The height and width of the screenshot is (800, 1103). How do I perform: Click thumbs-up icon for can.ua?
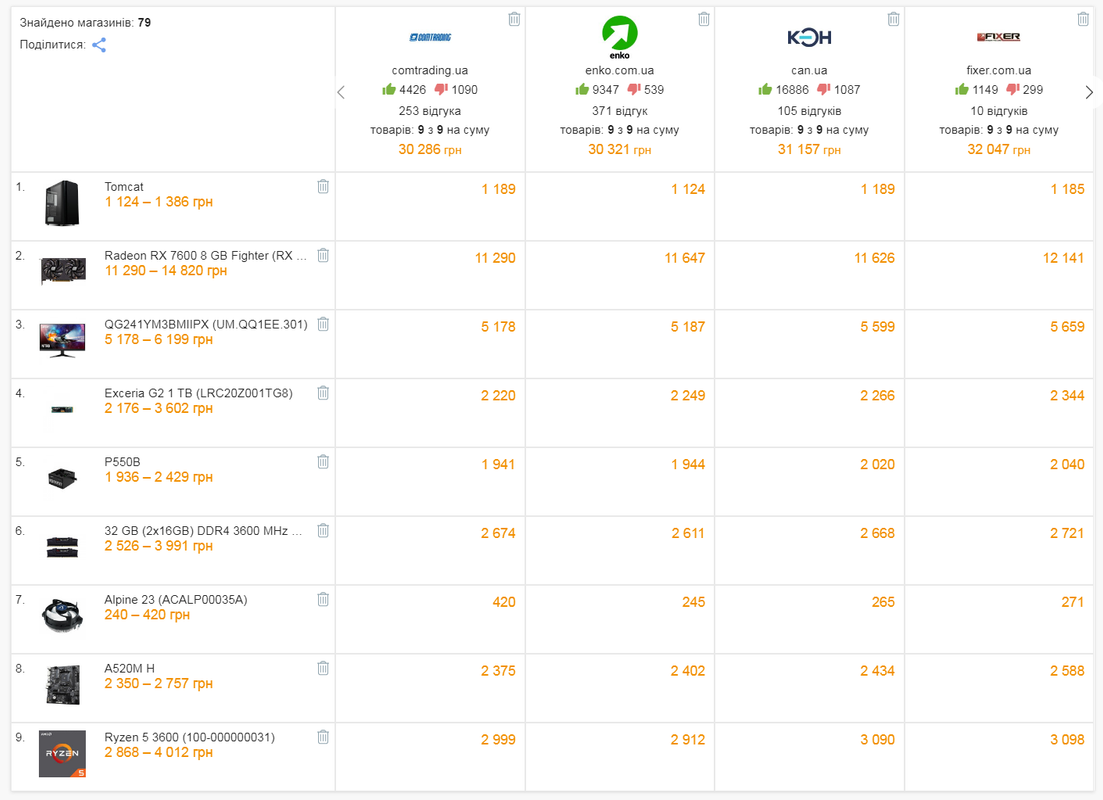(765, 89)
